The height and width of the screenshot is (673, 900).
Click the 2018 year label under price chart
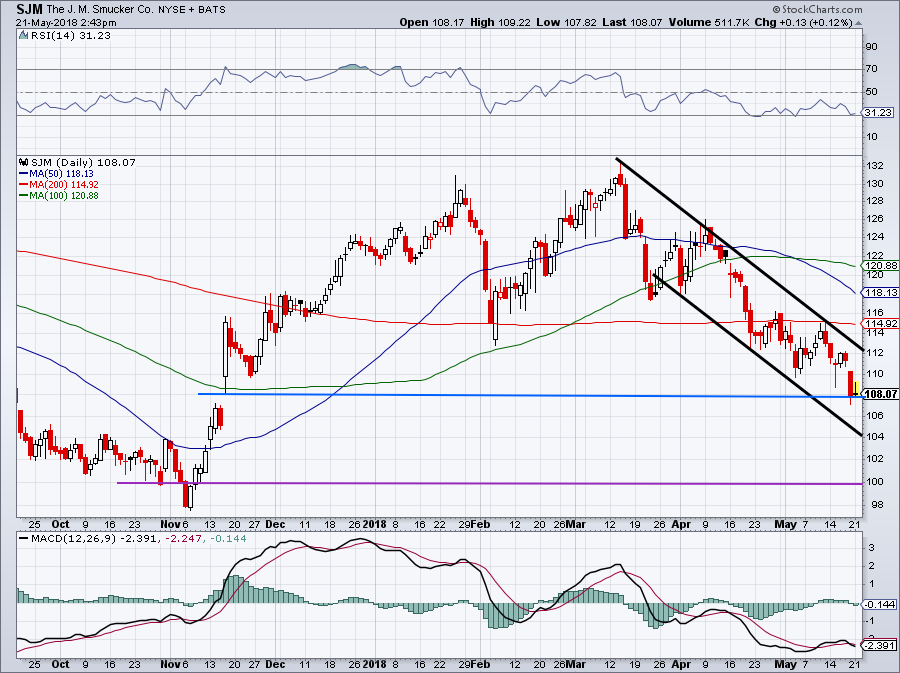[x=375, y=524]
